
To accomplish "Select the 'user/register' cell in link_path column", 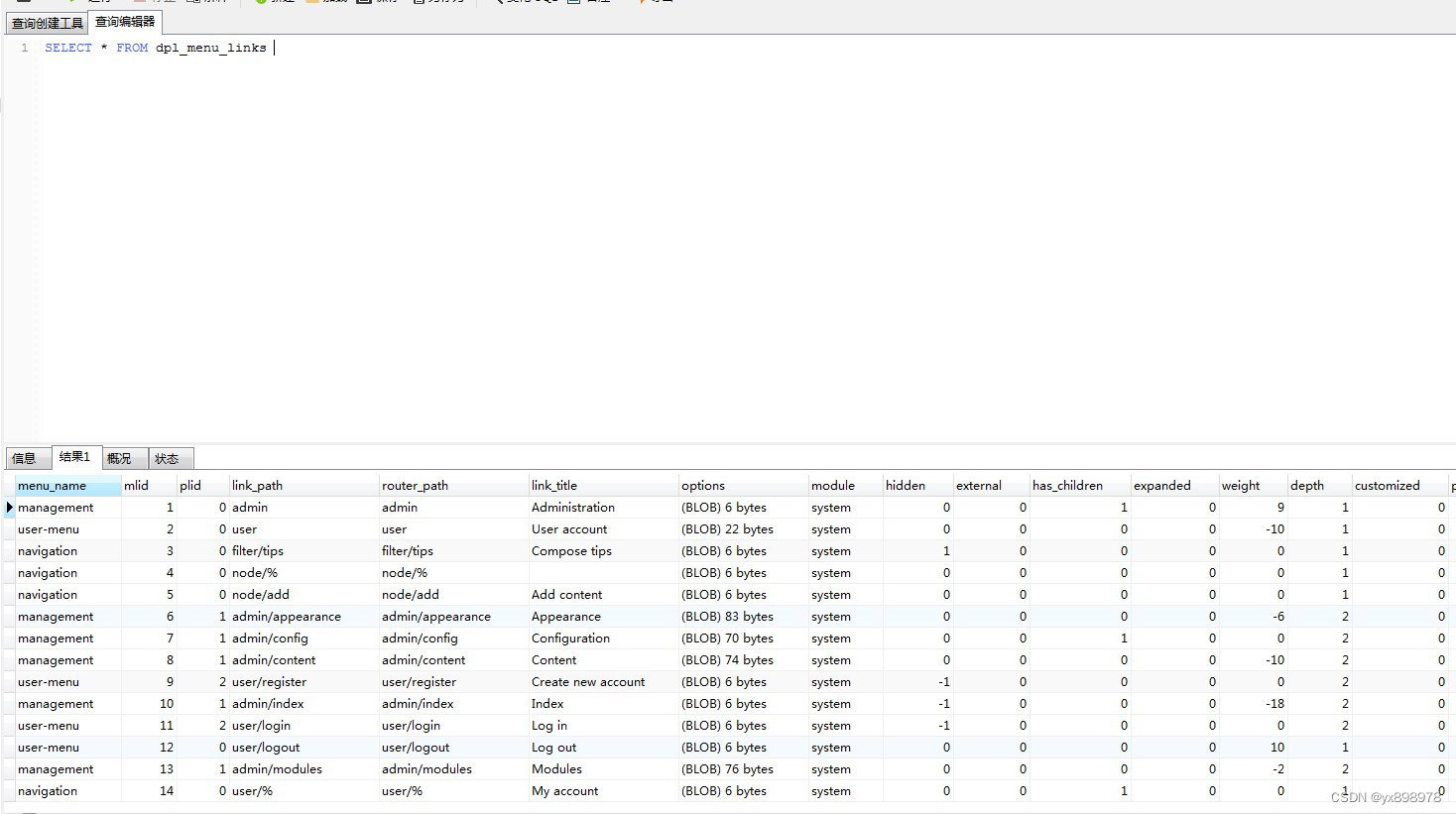I will click(x=304, y=681).
